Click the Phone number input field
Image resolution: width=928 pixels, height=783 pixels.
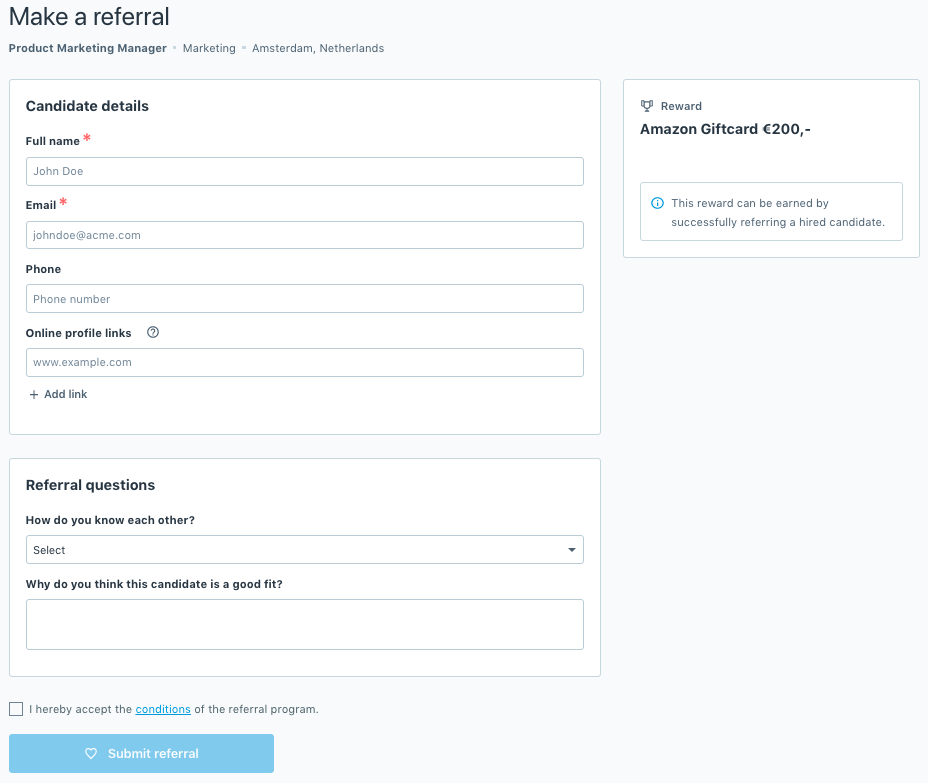click(305, 298)
